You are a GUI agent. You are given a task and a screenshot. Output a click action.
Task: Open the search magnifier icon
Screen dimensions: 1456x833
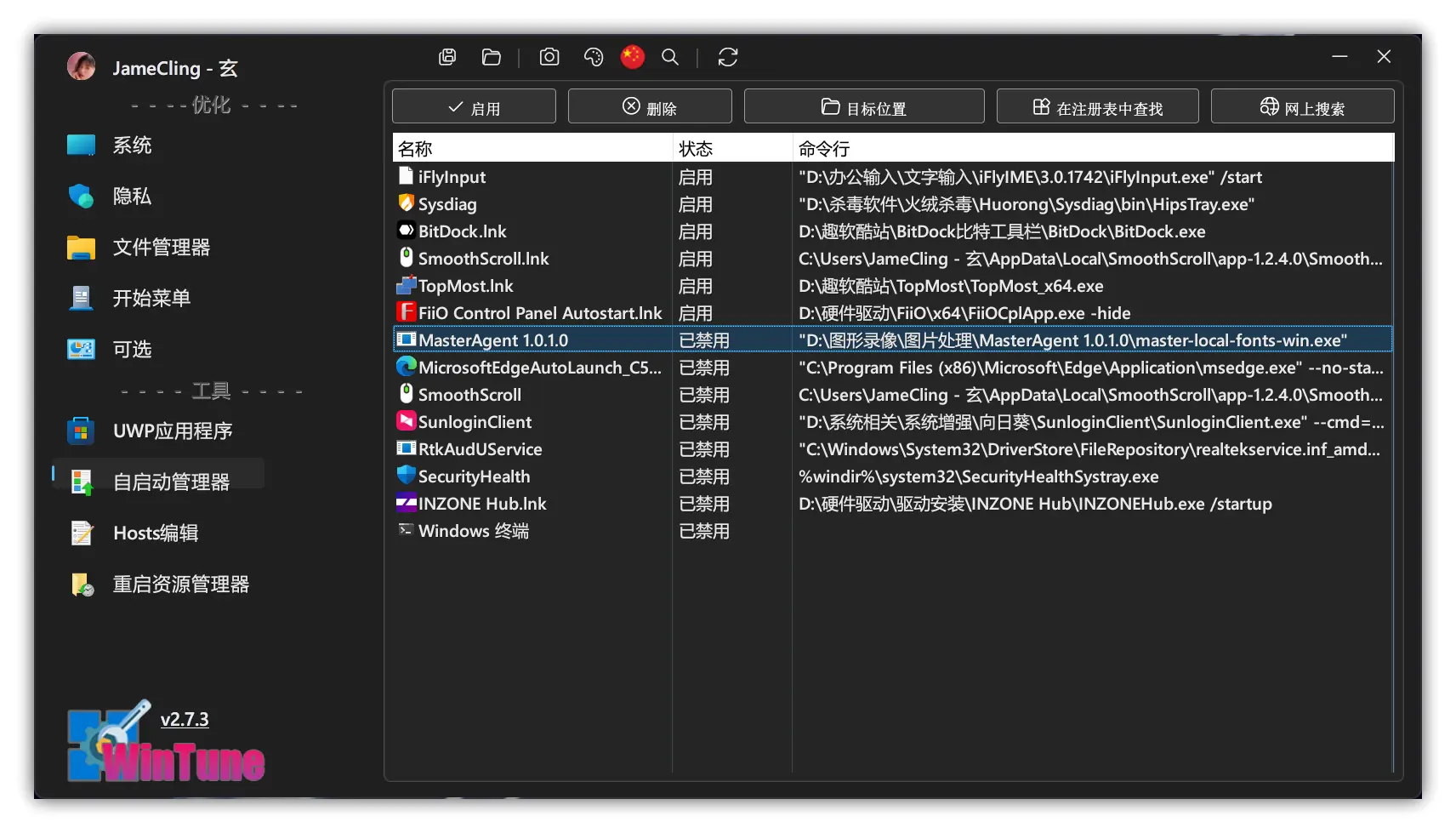670,57
